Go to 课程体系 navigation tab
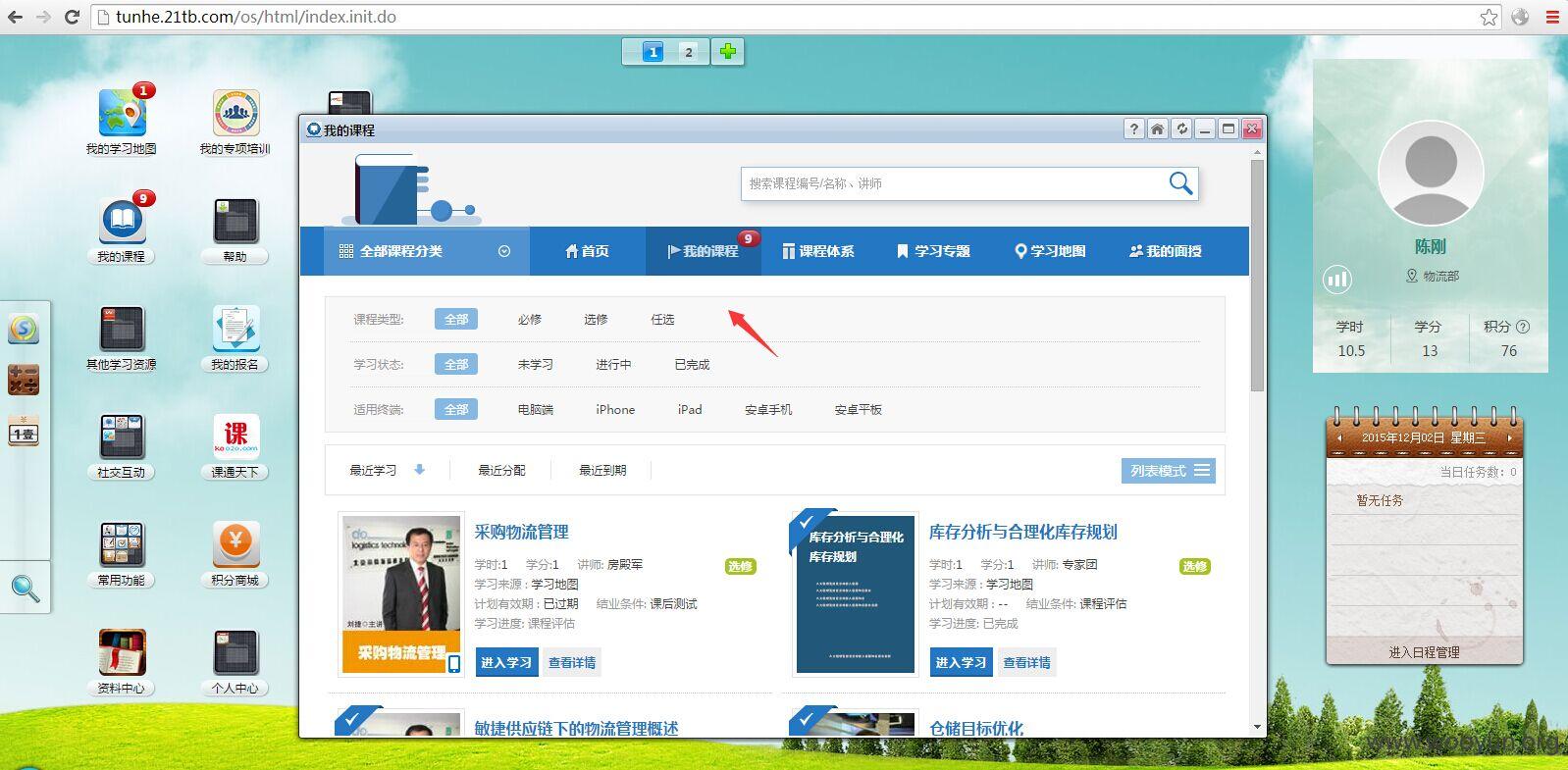The width and height of the screenshot is (1568, 770). click(x=818, y=251)
